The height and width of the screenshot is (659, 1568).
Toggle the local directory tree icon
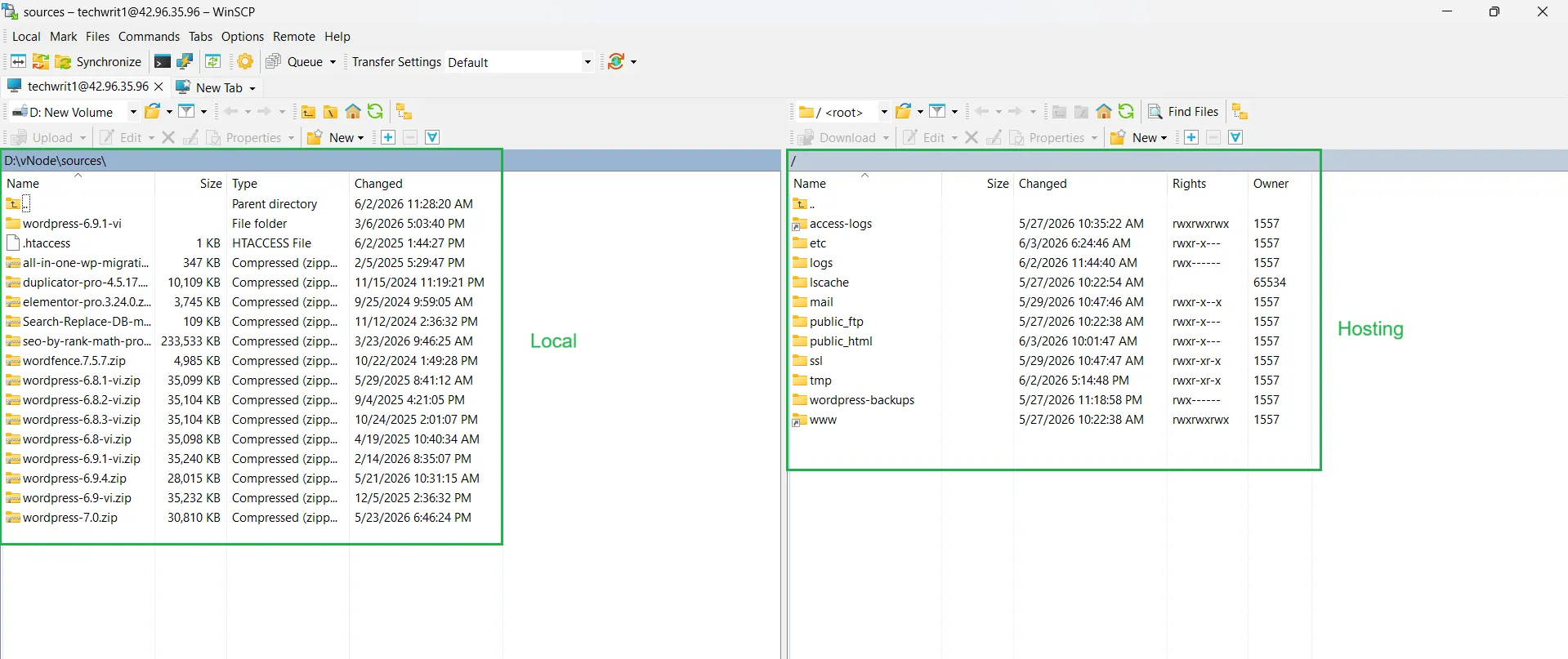pos(404,112)
